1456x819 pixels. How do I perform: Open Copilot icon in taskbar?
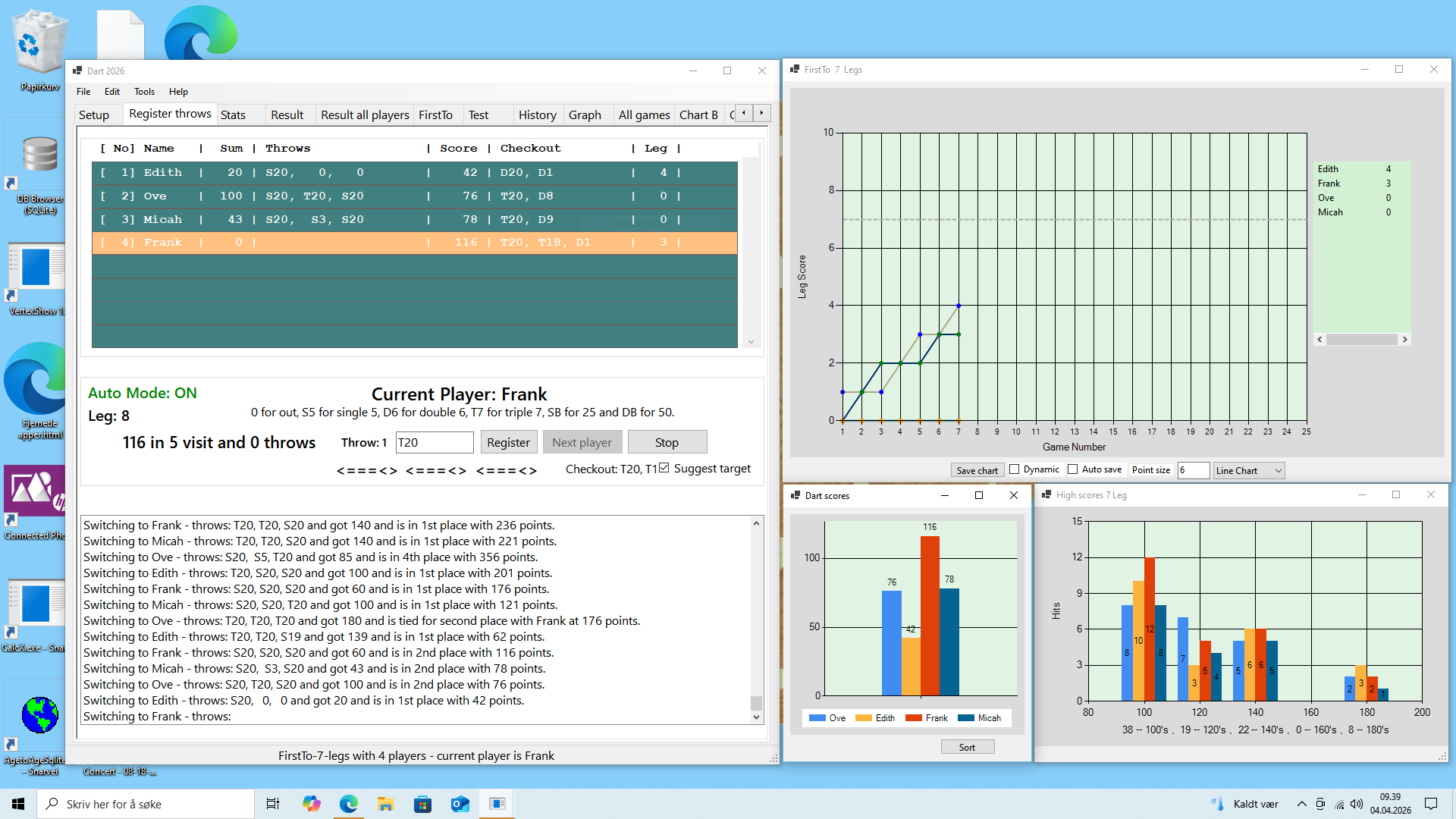point(311,804)
